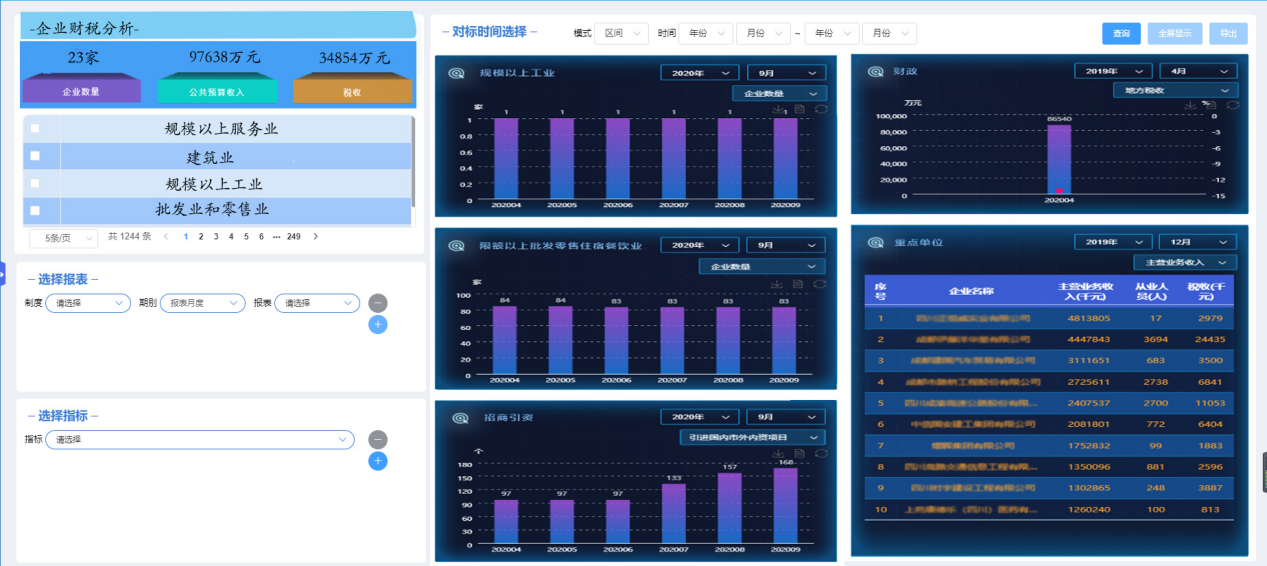The height and width of the screenshot is (566, 1267).
Task: Click refresh icon in 限额以上批发零售住宿餐饮 chart
Action: [821, 284]
